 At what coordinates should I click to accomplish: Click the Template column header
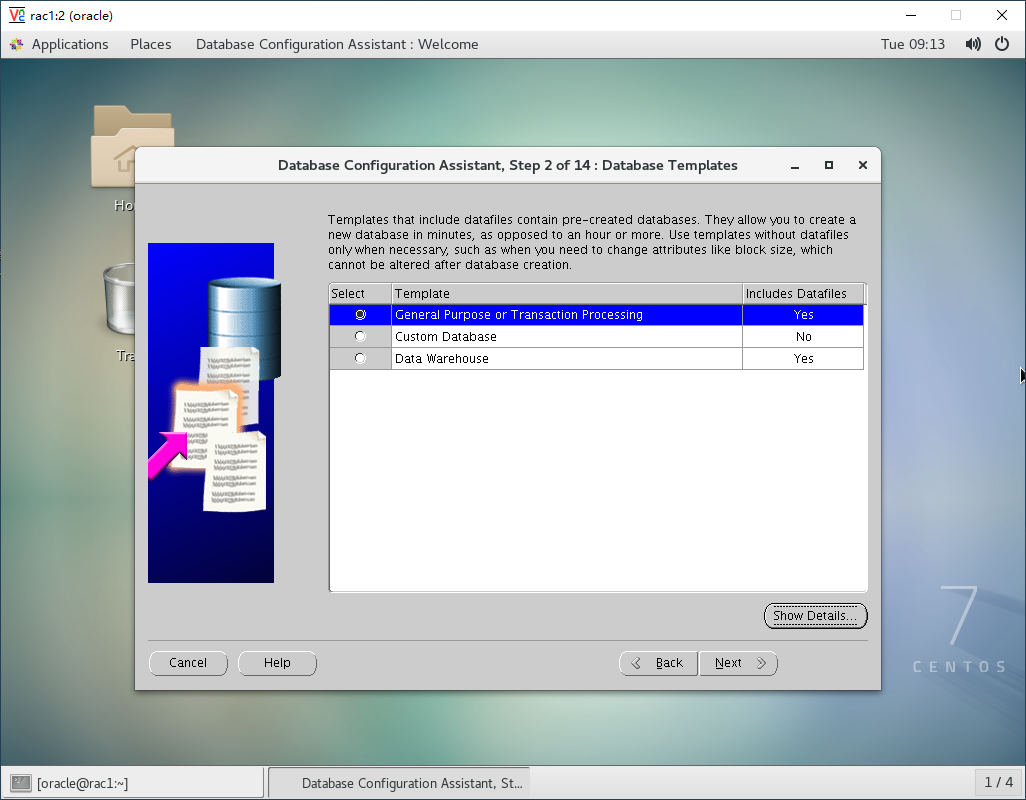point(567,294)
